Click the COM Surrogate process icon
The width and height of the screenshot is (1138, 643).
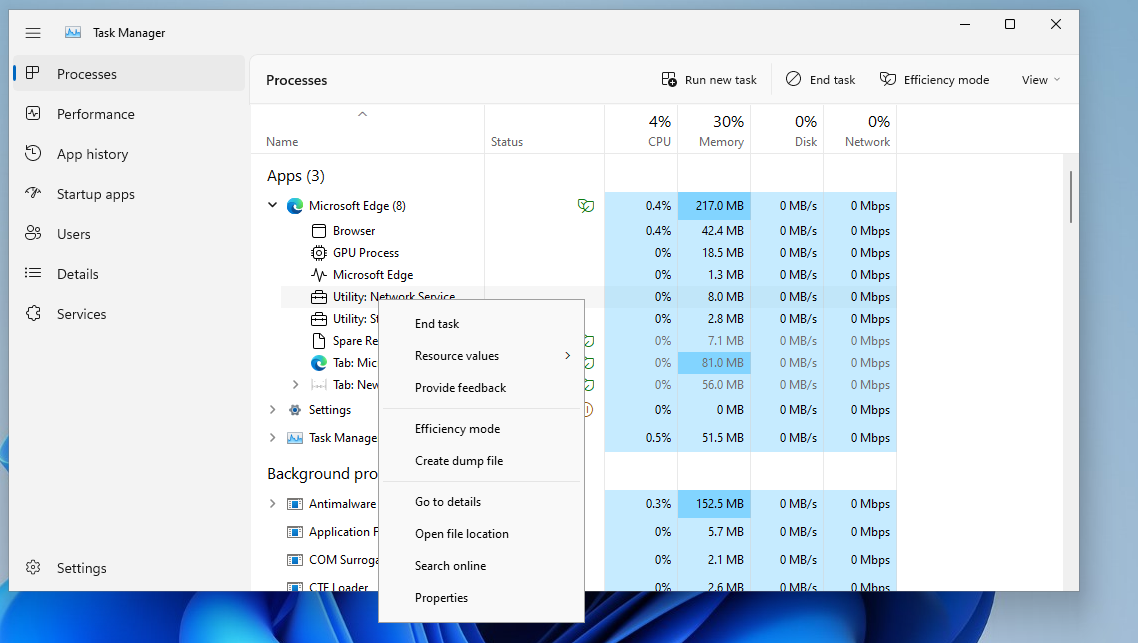point(295,560)
